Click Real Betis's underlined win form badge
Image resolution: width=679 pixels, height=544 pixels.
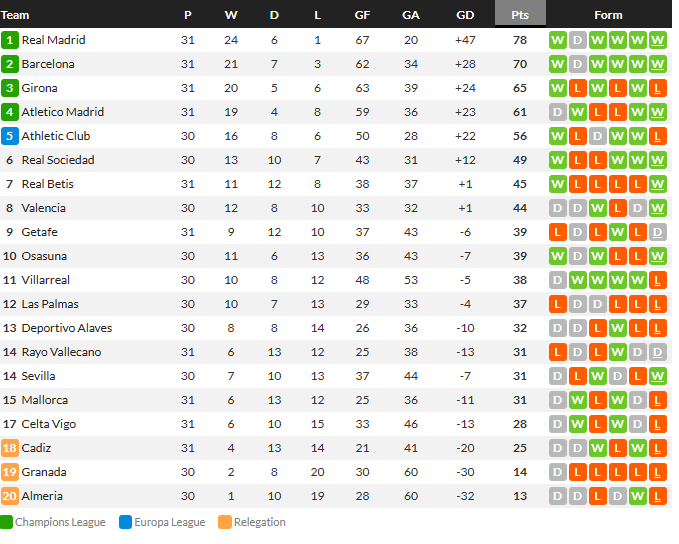click(657, 184)
